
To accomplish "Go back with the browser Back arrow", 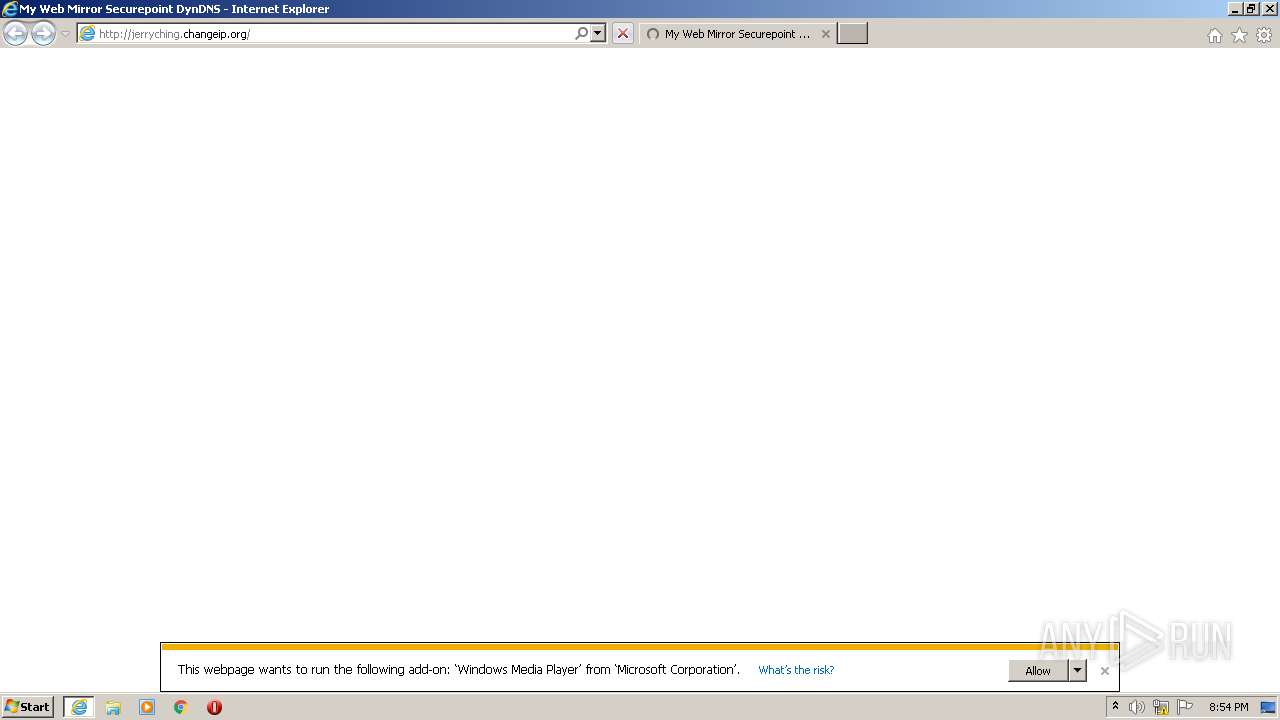I will (15, 34).
